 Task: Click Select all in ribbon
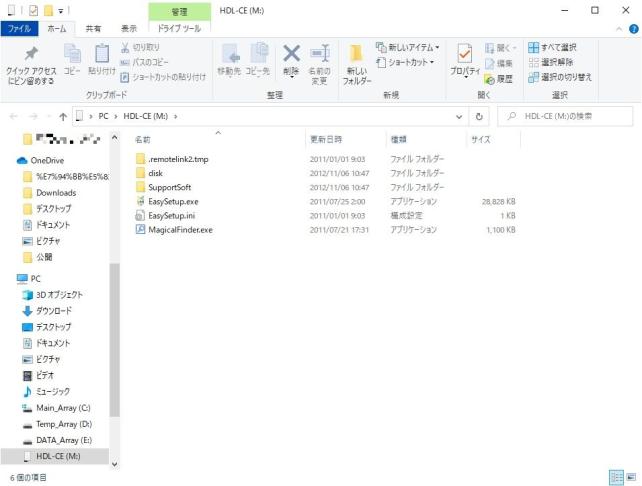552,47
